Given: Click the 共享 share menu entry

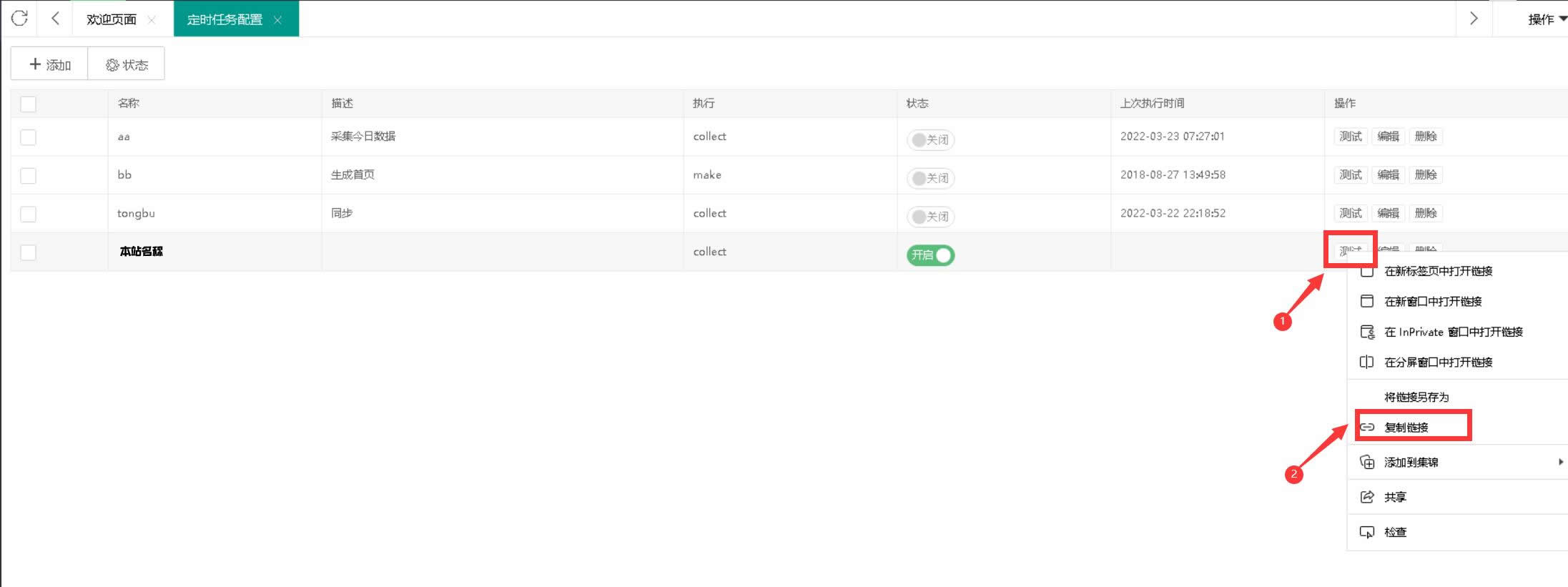Looking at the screenshot, I should coord(1395,497).
